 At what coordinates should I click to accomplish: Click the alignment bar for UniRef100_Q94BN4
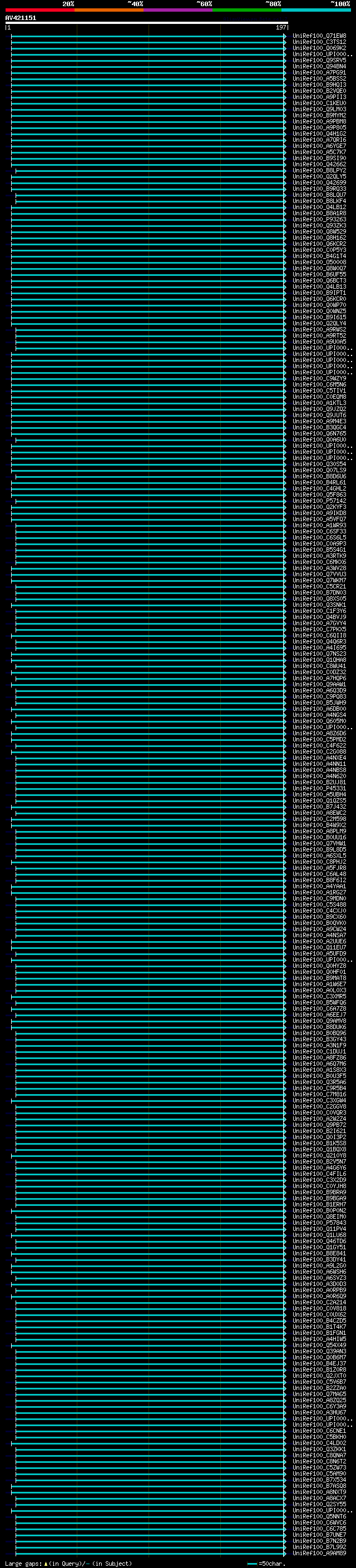(x=148, y=66)
